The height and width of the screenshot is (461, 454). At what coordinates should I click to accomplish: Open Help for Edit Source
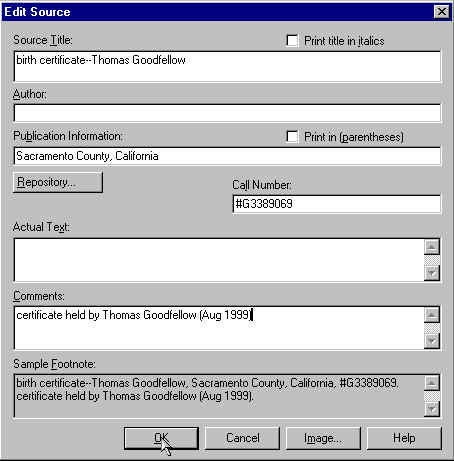[x=404, y=438]
